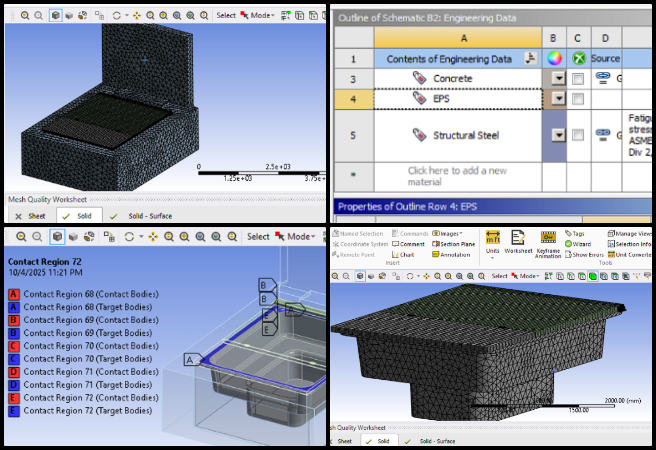Click the Worksheet icon in the ribbon

(x=518, y=242)
